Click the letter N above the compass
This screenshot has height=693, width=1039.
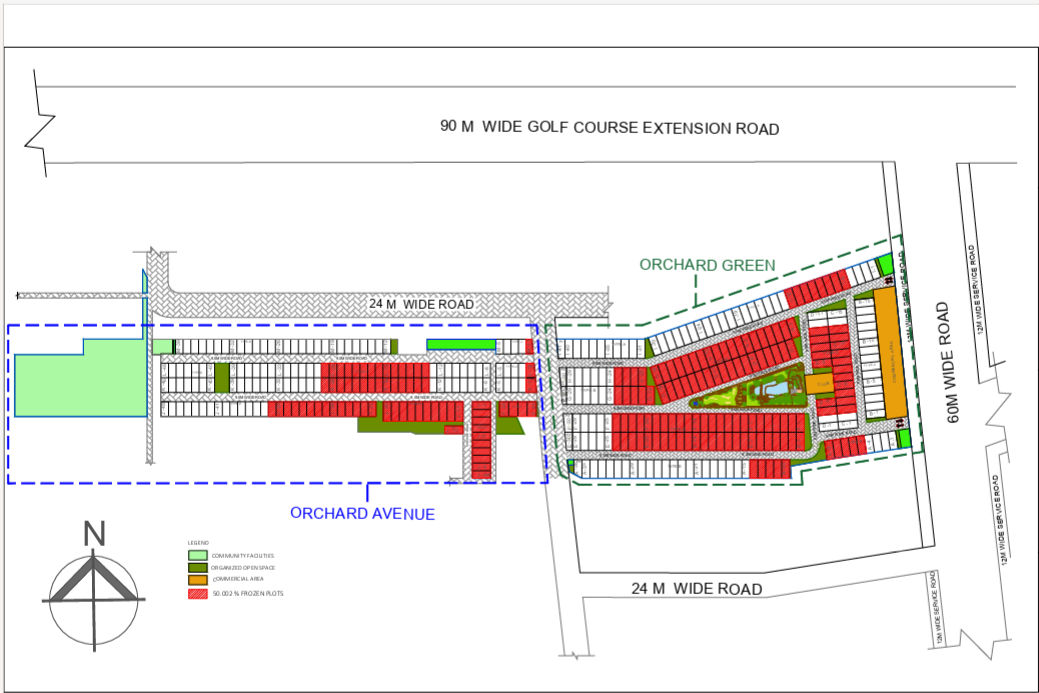(94, 534)
